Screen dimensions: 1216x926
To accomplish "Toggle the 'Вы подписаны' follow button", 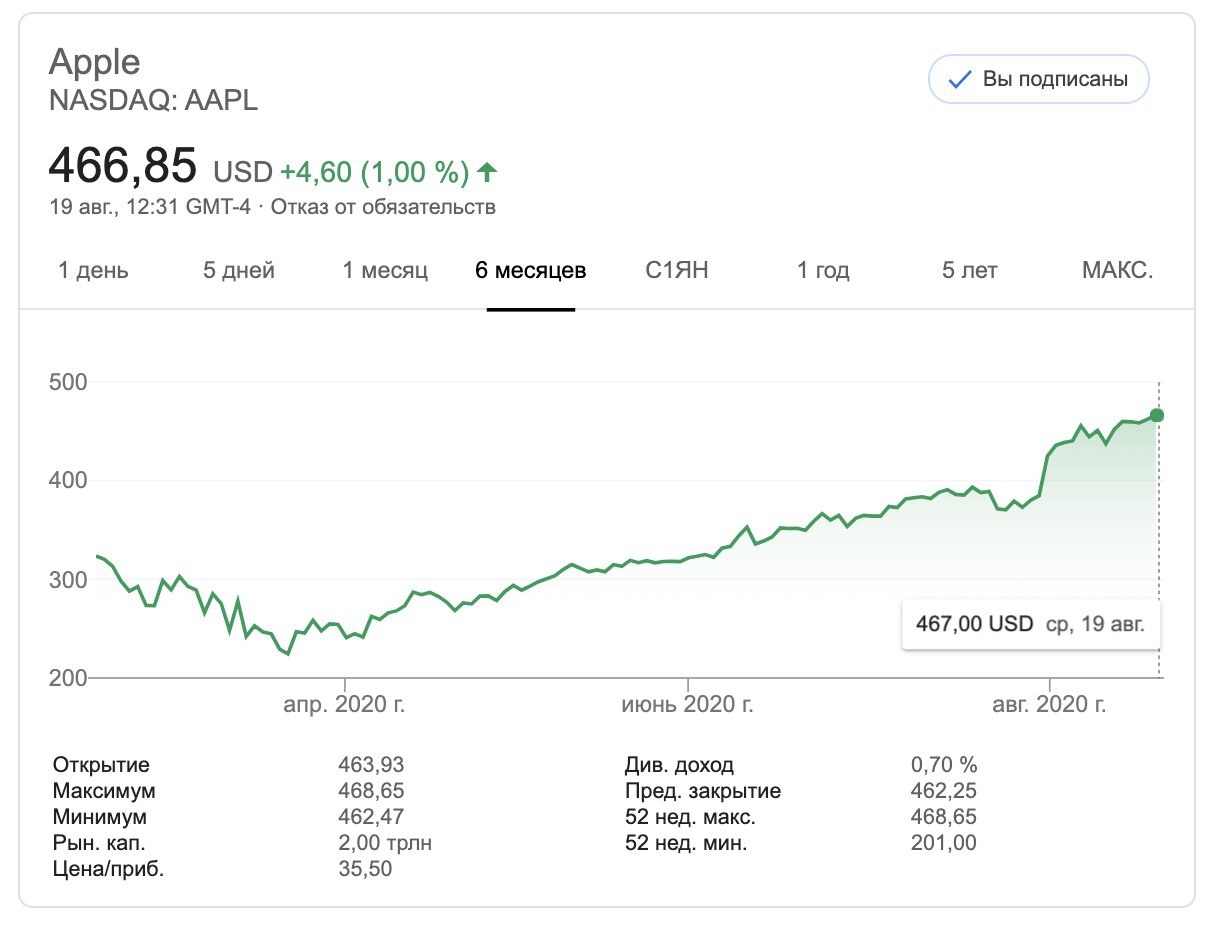I will [1038, 80].
